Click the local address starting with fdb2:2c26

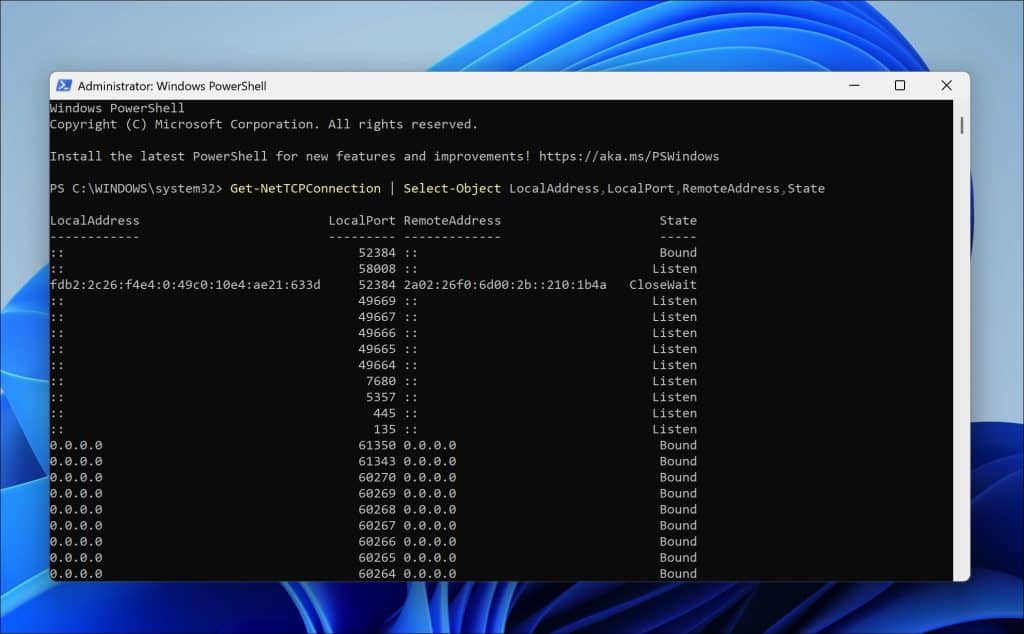point(185,285)
